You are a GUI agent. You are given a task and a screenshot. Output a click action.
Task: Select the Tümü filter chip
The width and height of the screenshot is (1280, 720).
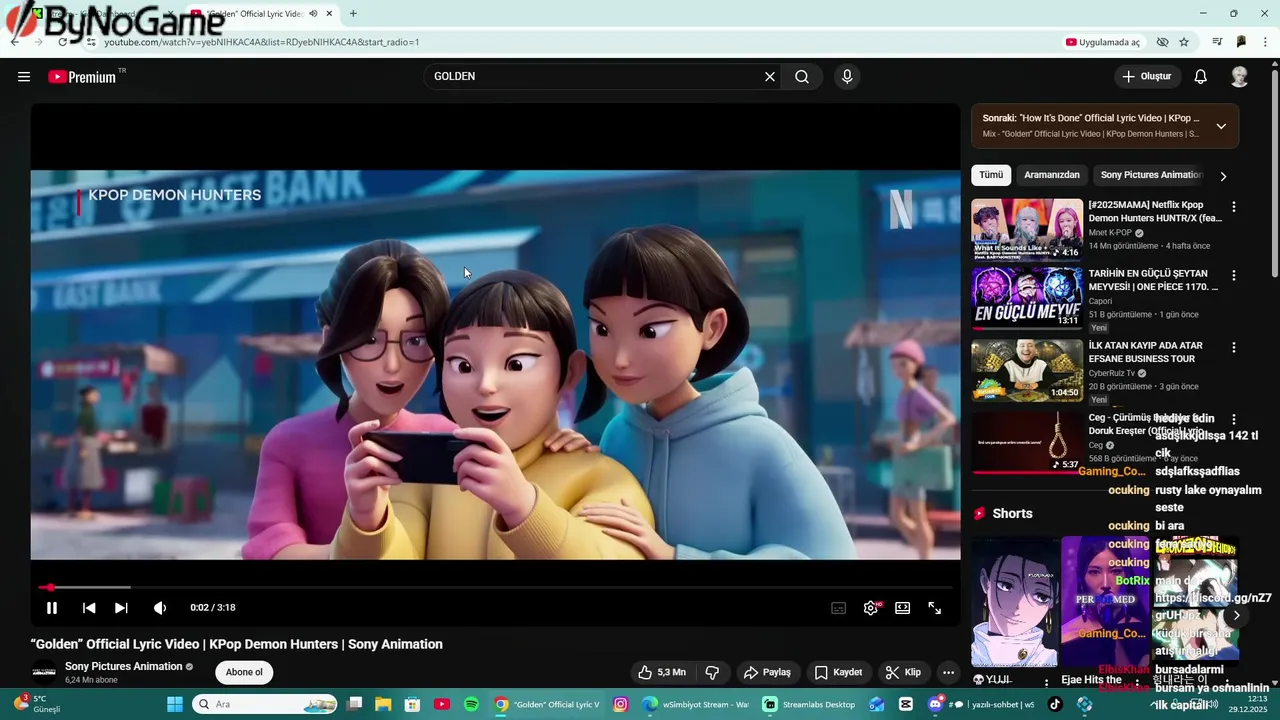tap(991, 175)
